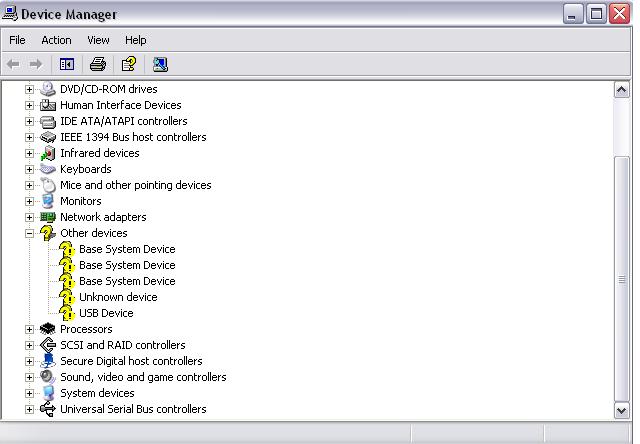640x444 pixels.
Task: Click the System devices icon
Action: [48, 393]
